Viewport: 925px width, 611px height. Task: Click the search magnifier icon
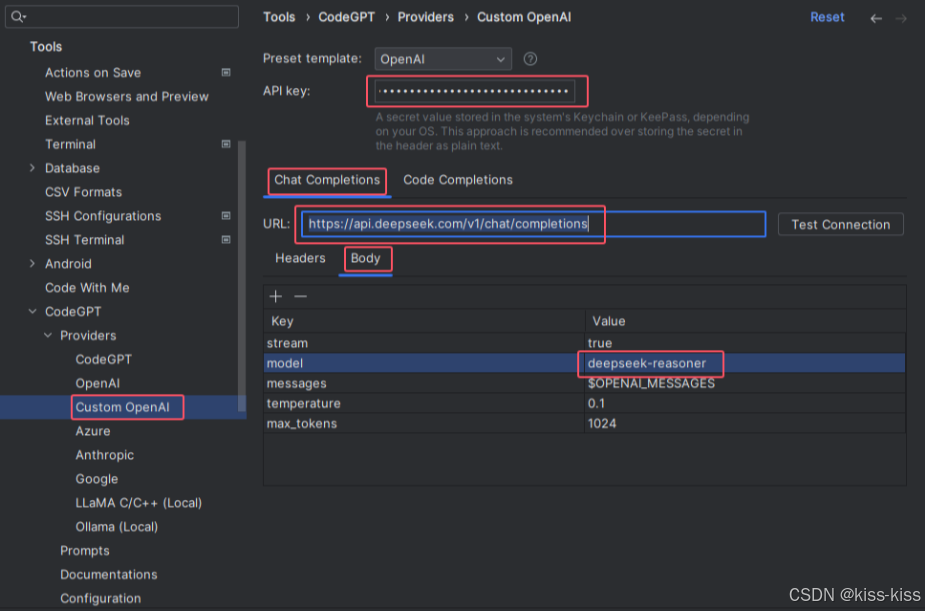point(17,17)
